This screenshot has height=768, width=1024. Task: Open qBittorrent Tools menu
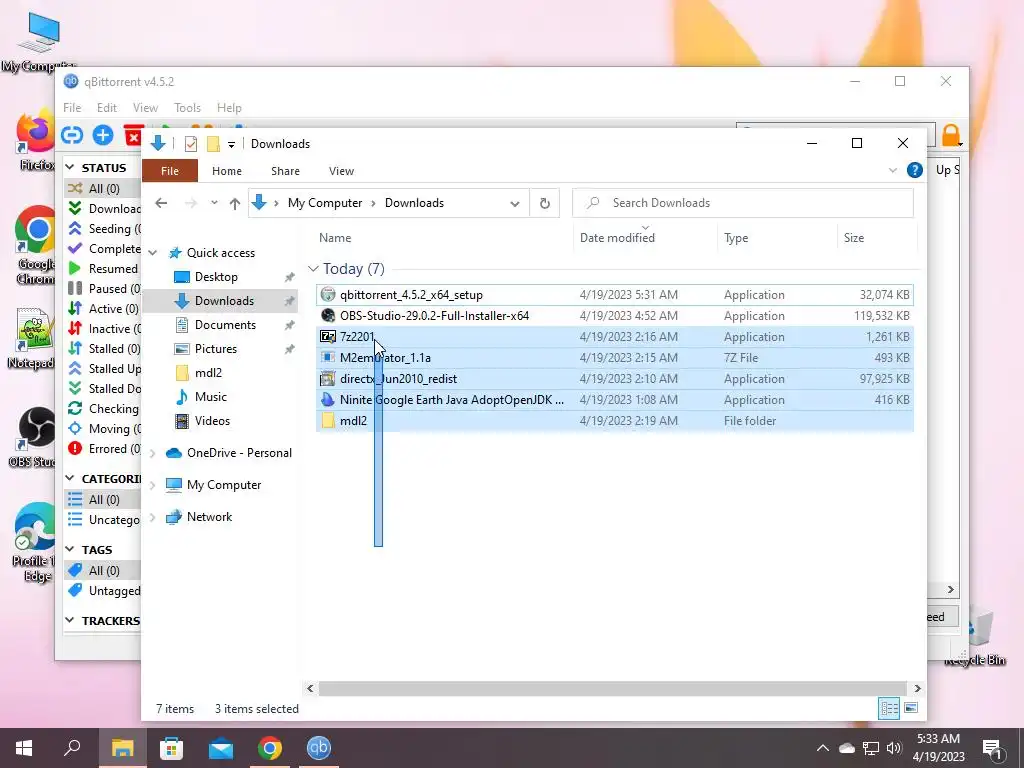coord(187,108)
